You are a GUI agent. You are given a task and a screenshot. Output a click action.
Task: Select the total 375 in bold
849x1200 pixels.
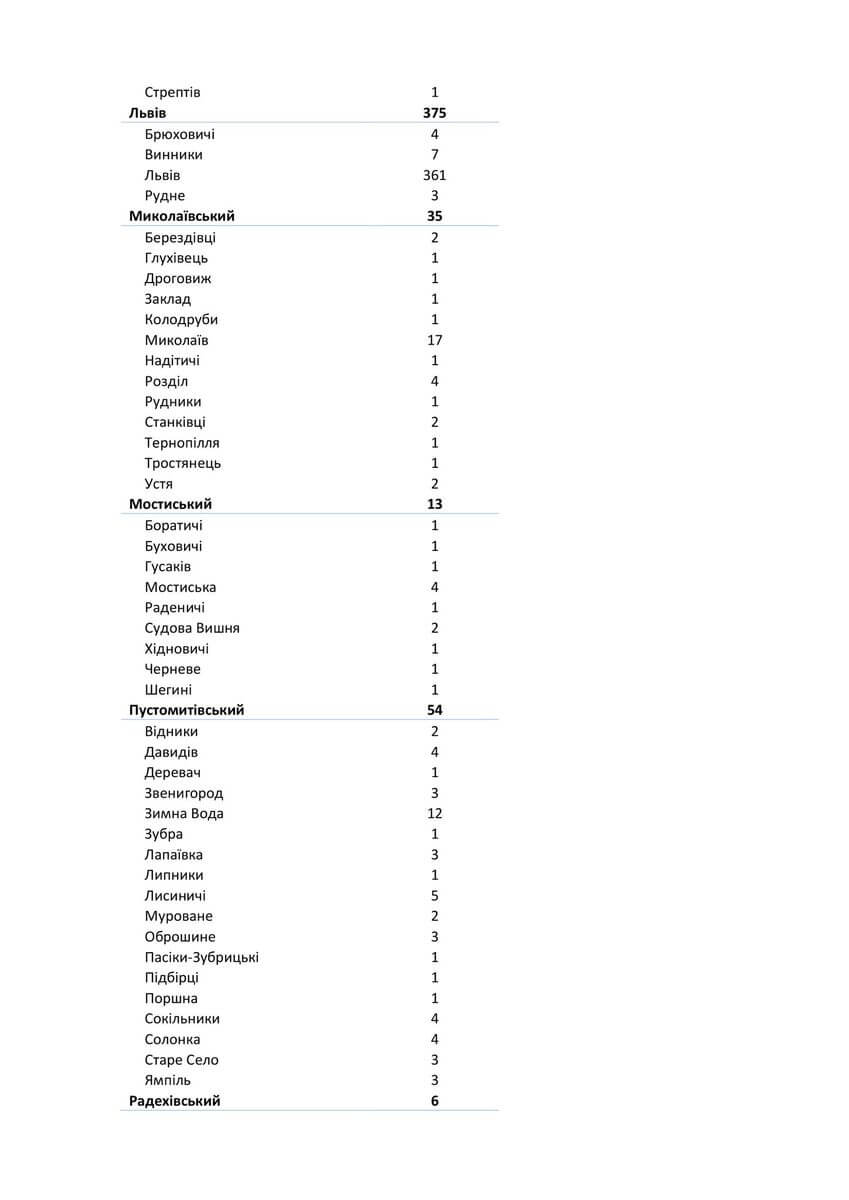coord(434,113)
